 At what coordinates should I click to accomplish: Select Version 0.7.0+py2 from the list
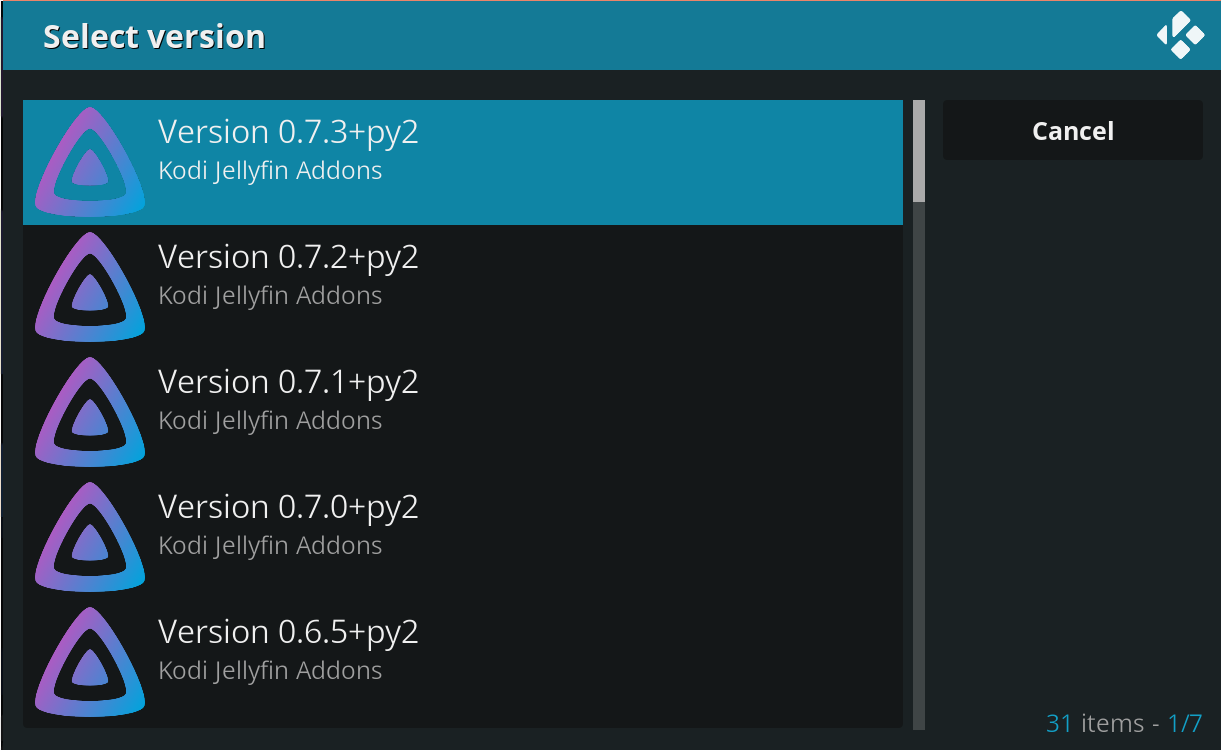462,536
